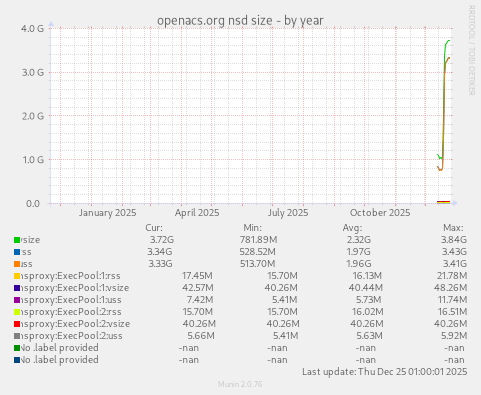Viewport: 481px width, 395px height.
Task: Click the '0.0' y-axis label
Action: [x=33, y=203]
